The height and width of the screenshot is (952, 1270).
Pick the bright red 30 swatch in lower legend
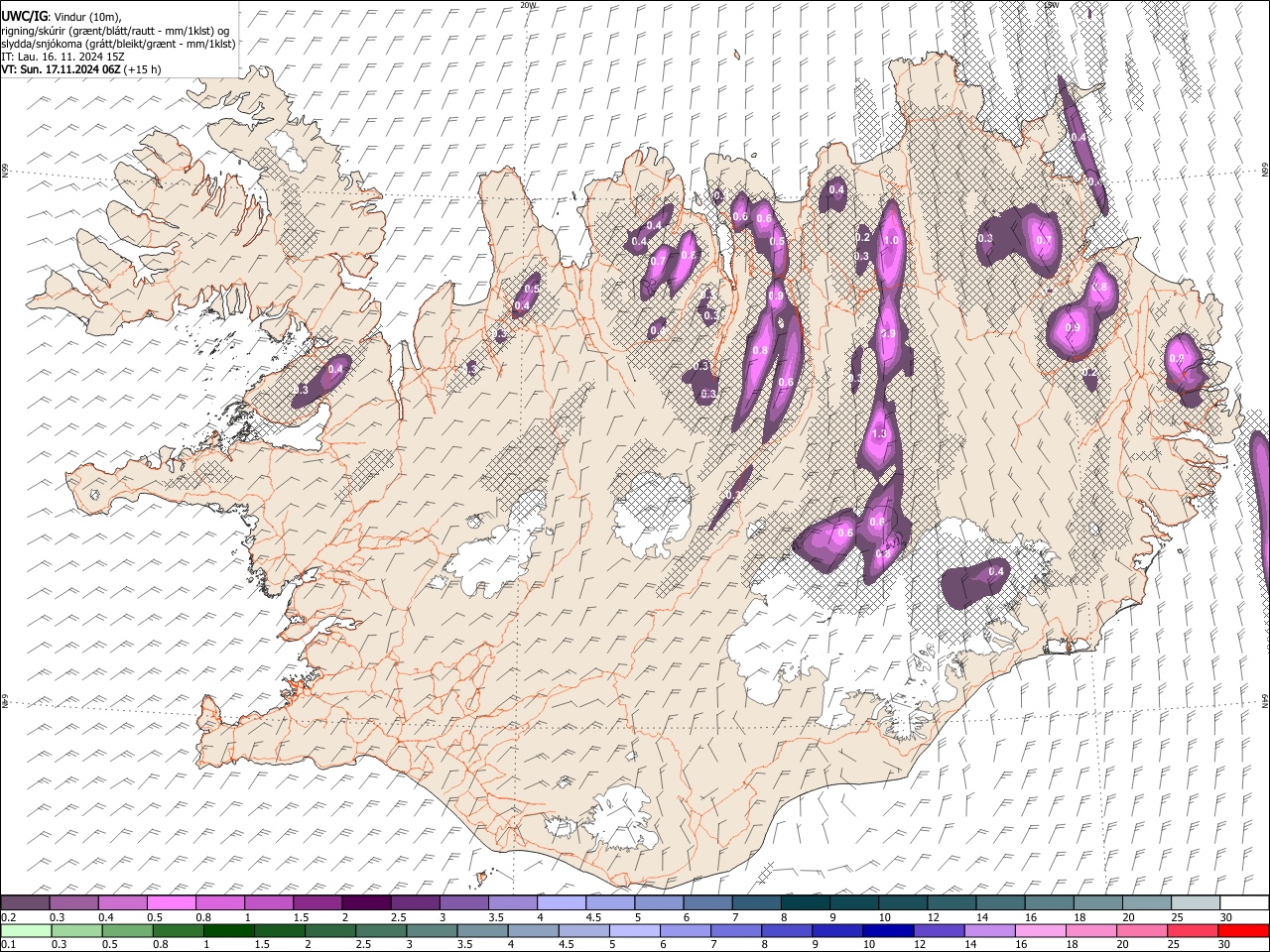1243,931
